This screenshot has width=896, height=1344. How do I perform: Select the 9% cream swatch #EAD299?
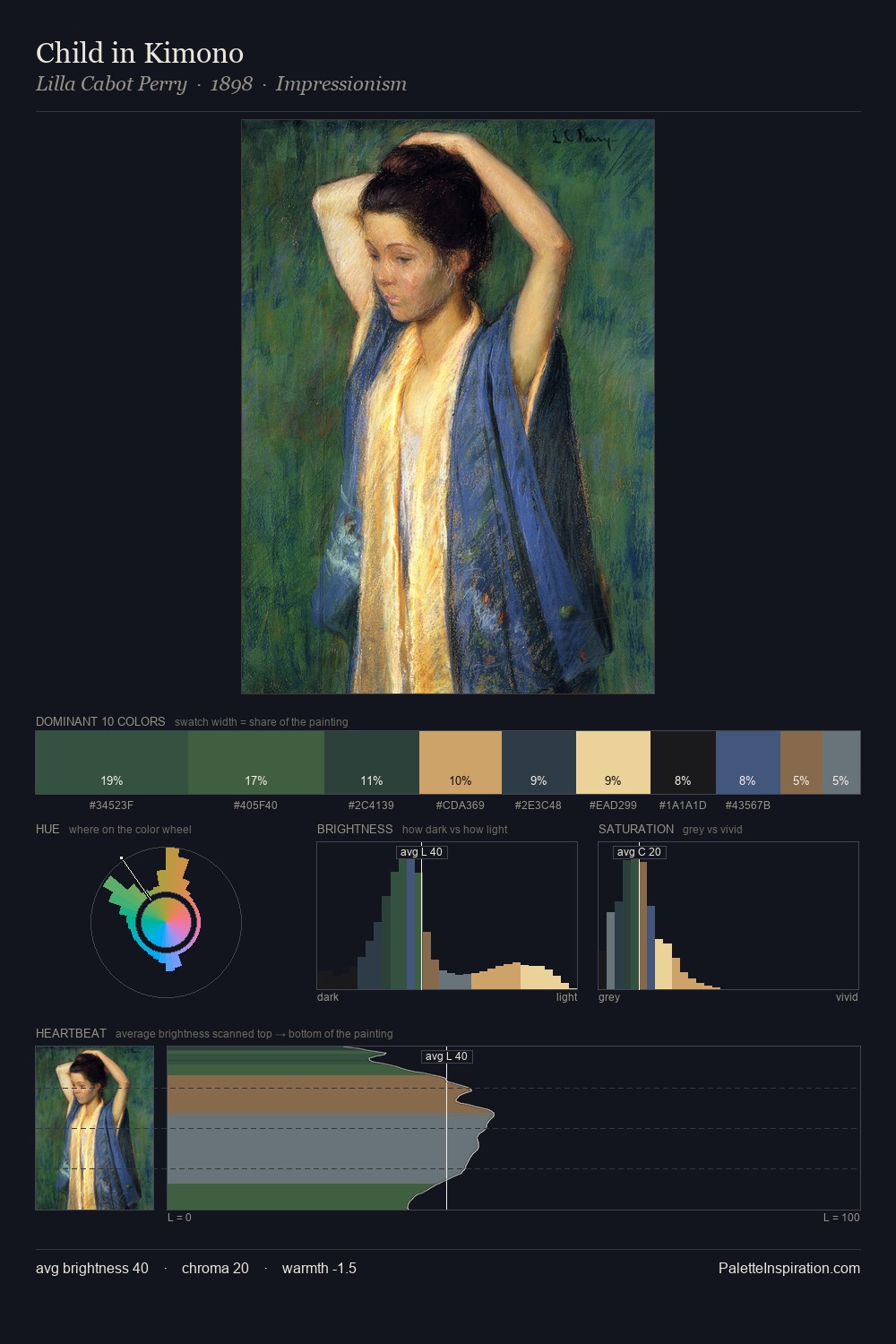(x=613, y=762)
